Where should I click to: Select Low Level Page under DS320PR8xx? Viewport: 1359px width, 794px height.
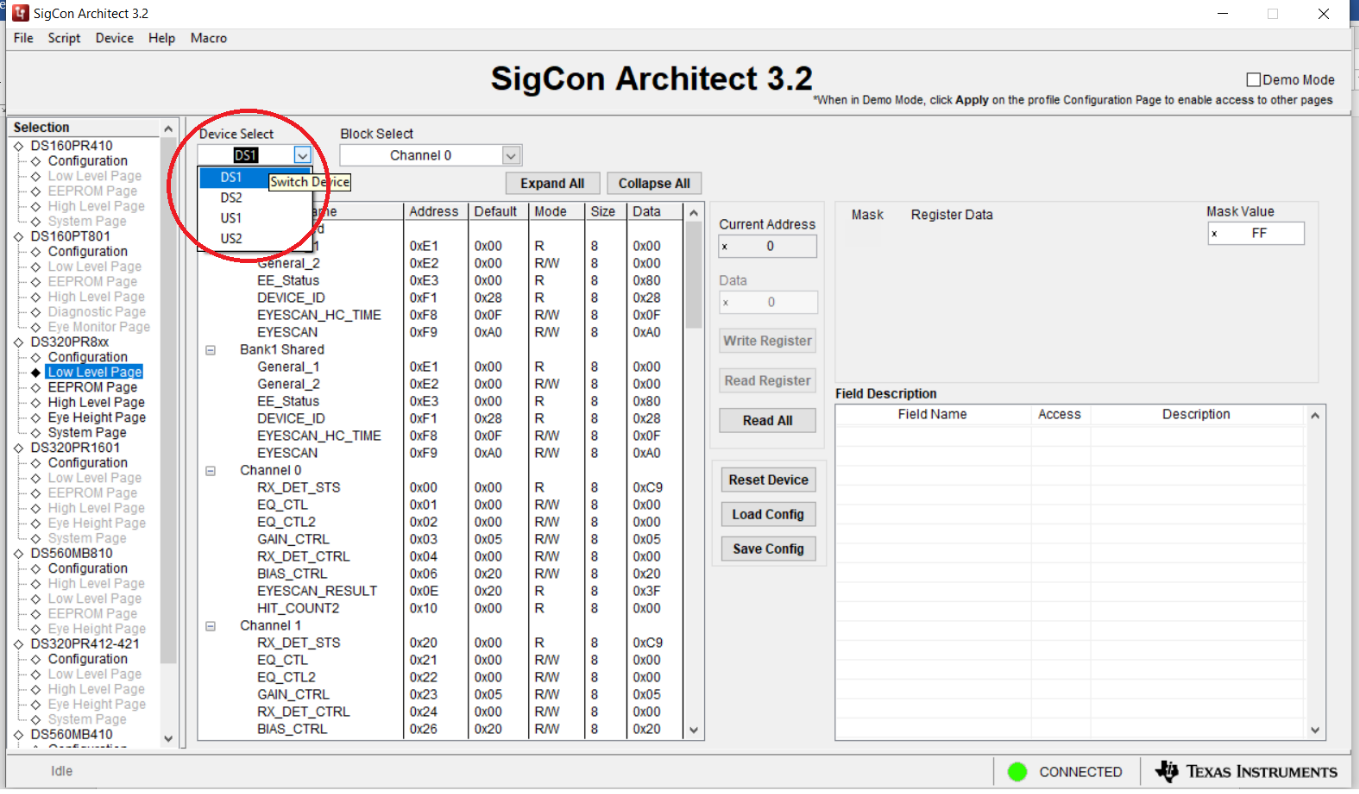[94, 372]
